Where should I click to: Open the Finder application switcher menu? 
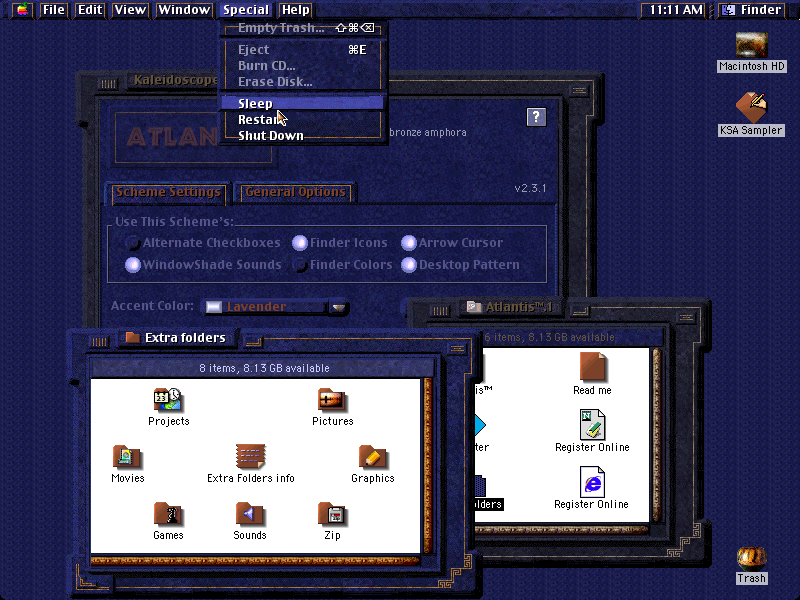point(753,10)
